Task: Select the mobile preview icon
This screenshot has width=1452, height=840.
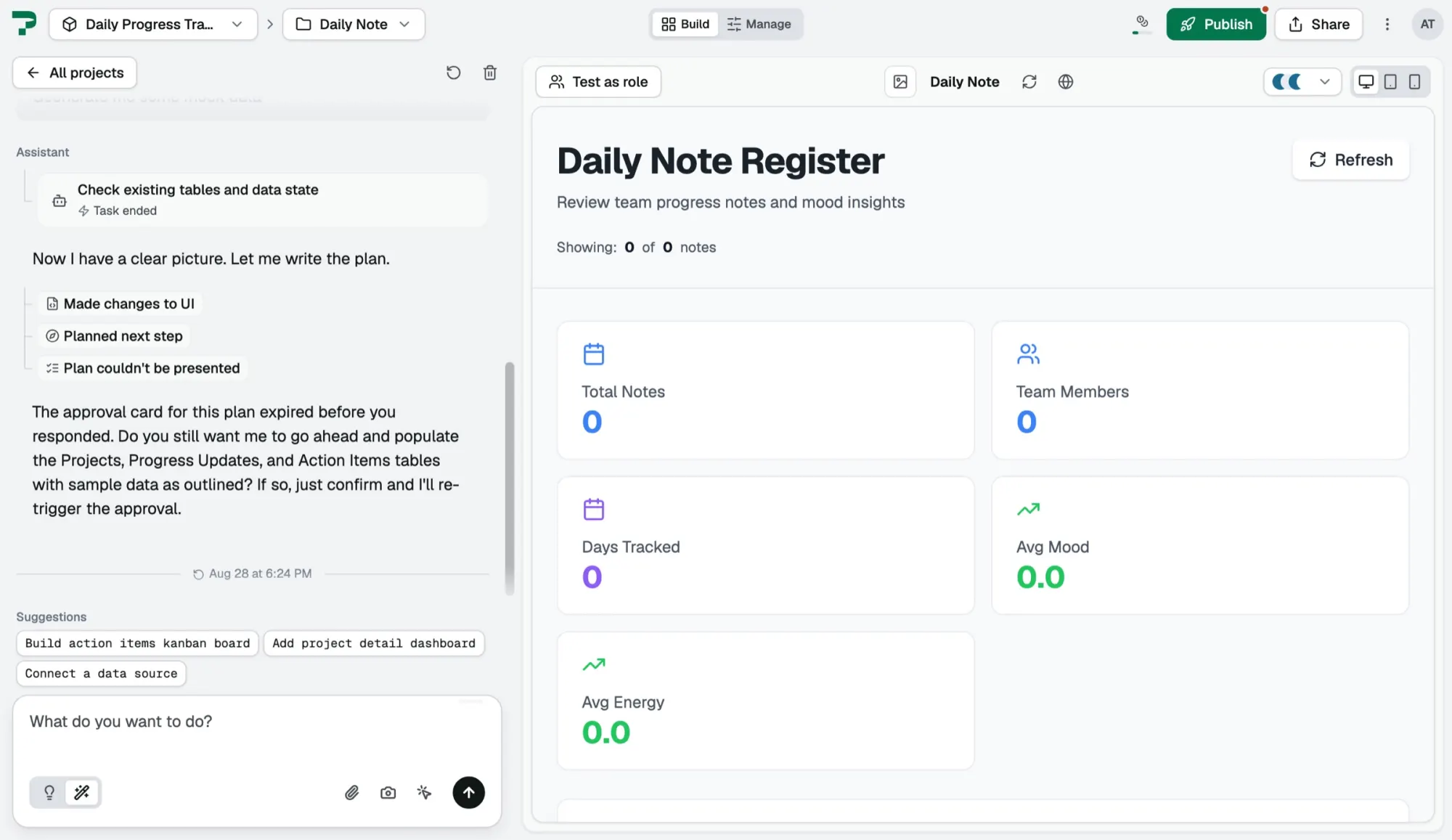Action: pyautogui.click(x=1414, y=82)
